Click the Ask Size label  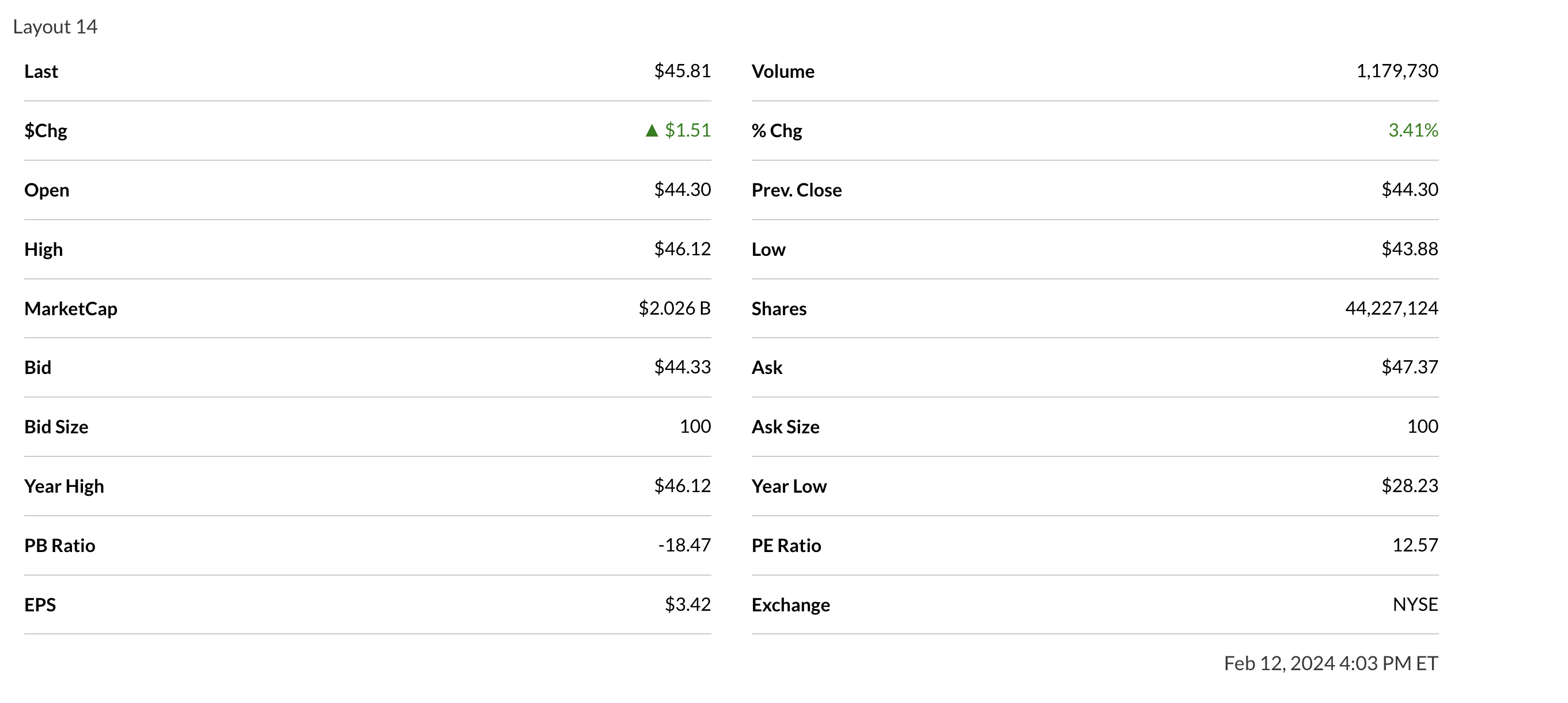[x=785, y=426]
